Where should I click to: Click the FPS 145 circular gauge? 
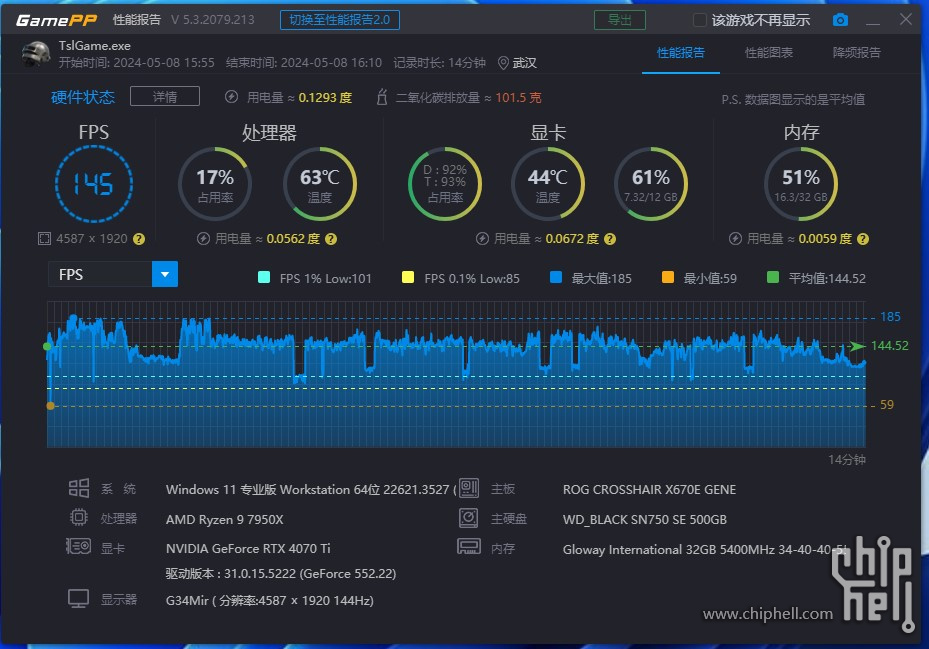coord(94,184)
